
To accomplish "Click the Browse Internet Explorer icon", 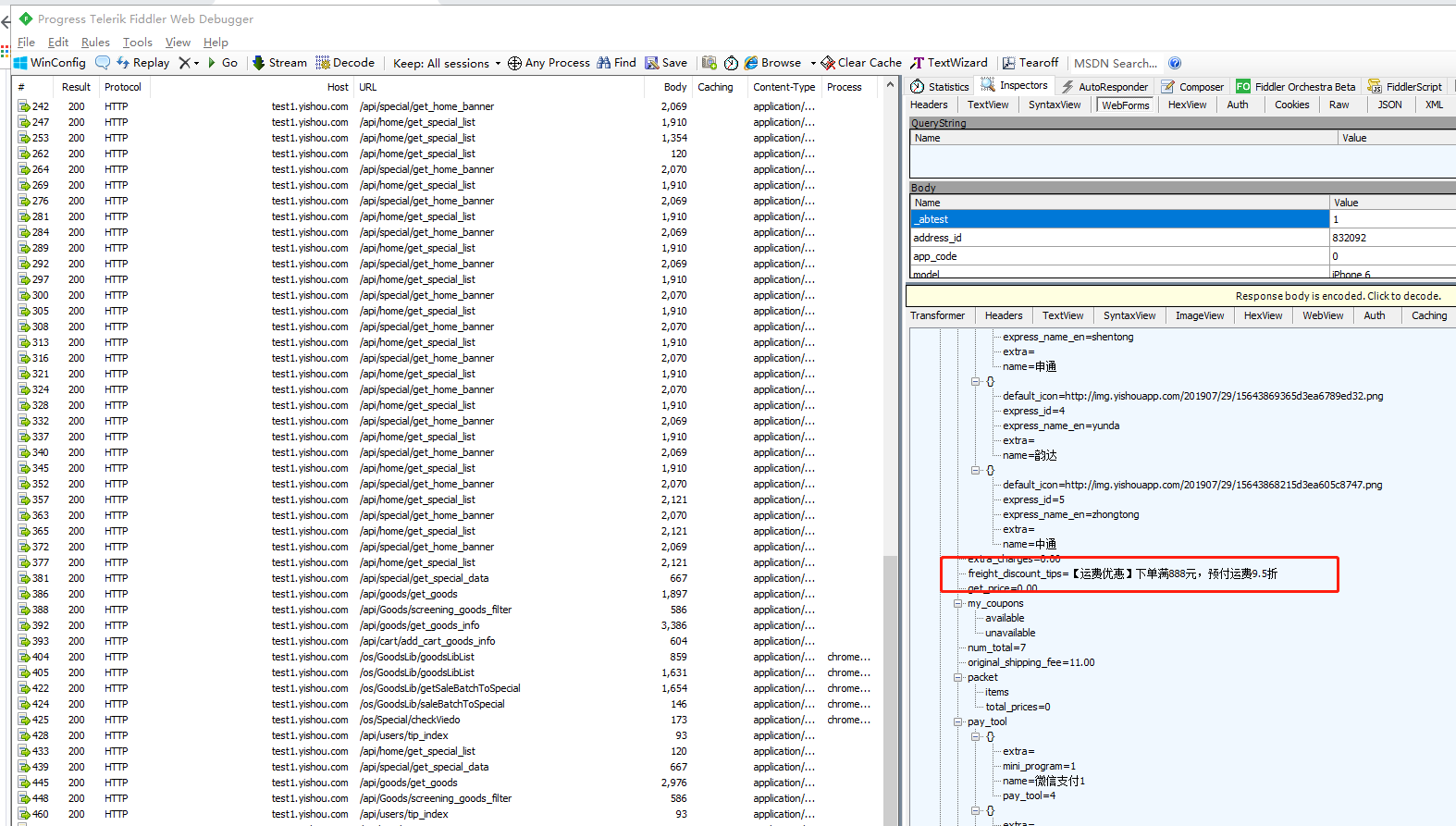I will (751, 63).
